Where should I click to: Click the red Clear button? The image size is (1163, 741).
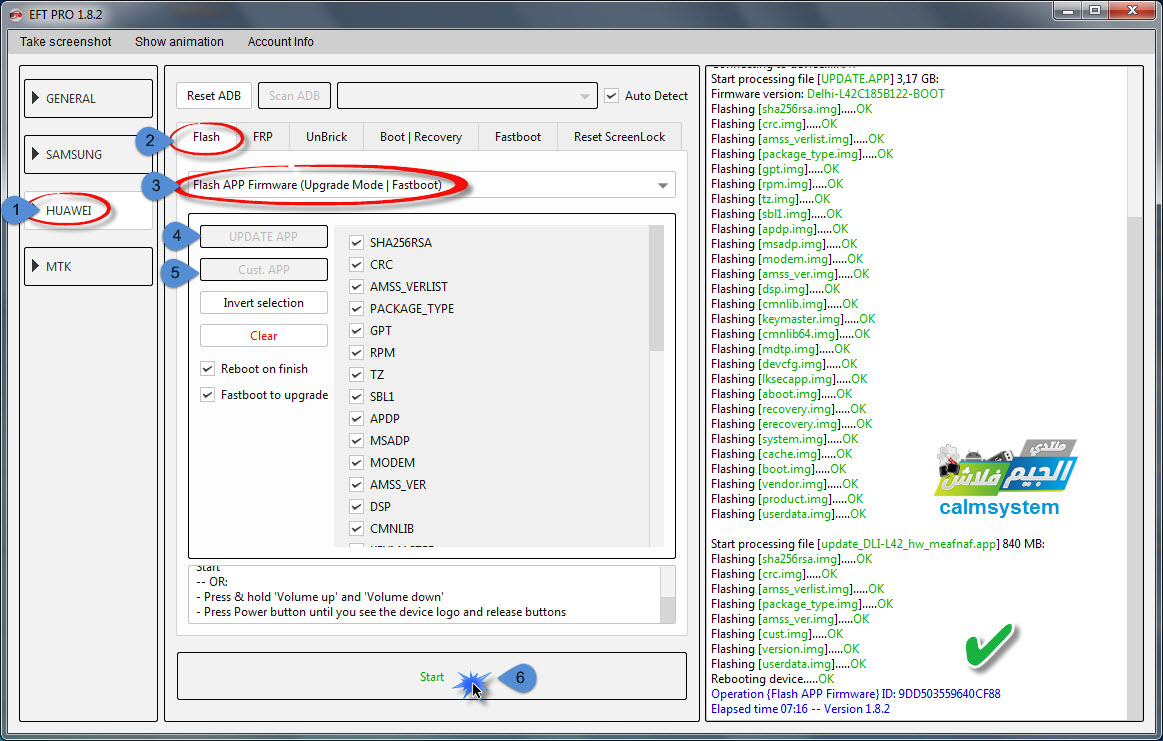263,335
